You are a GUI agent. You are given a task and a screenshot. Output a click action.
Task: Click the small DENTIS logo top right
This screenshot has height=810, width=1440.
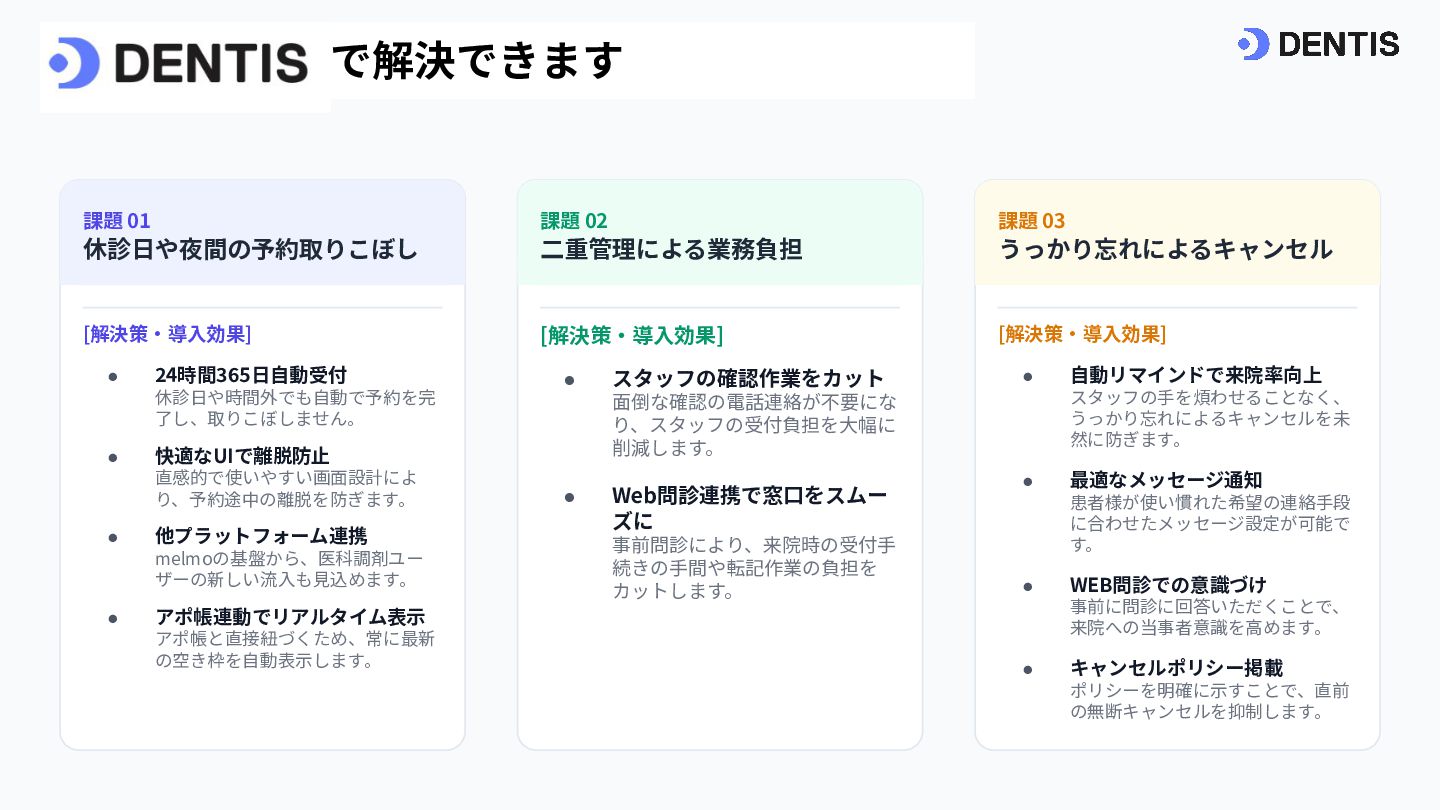tap(1318, 44)
